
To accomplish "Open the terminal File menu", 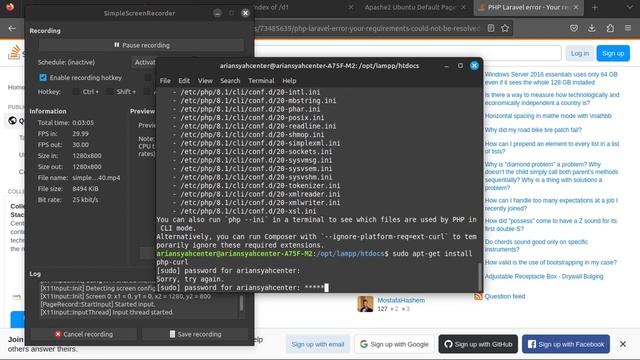I will tap(165, 81).
